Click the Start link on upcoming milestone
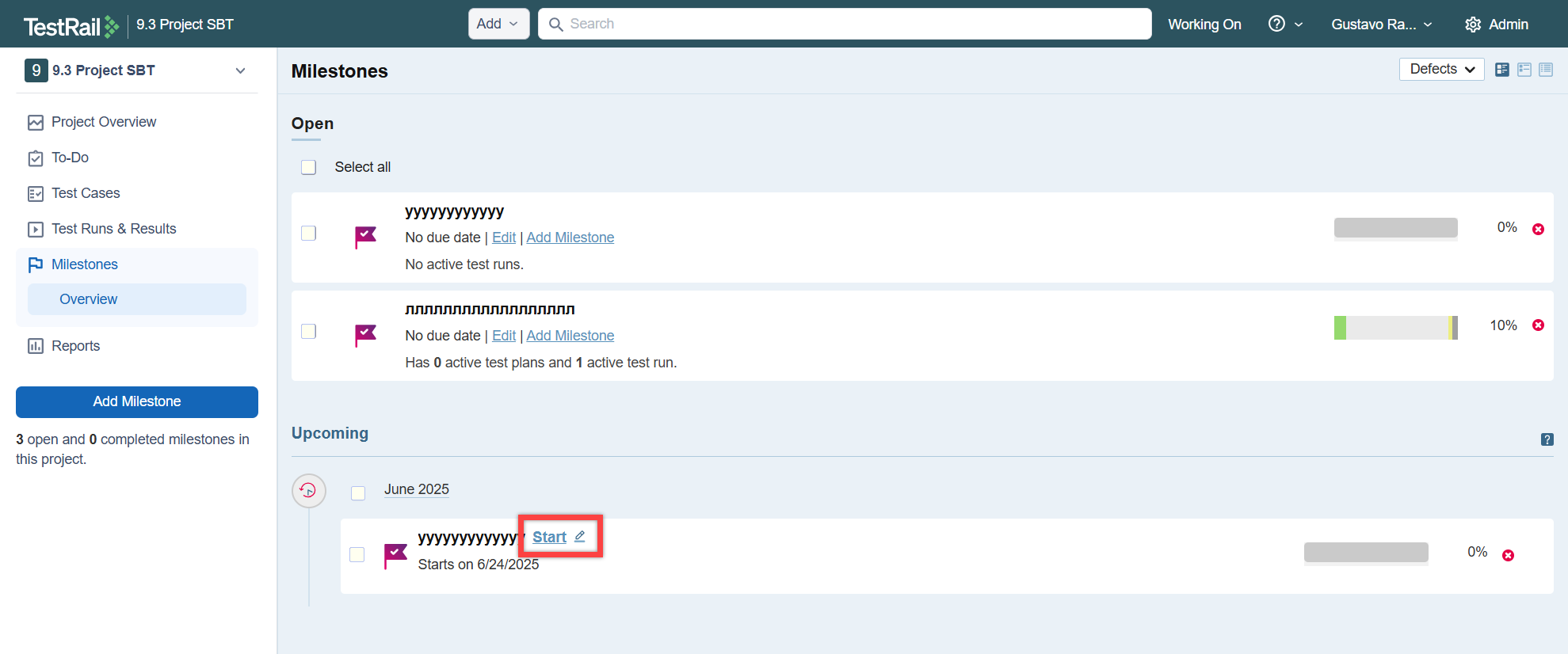This screenshot has width=1568, height=654. click(549, 537)
